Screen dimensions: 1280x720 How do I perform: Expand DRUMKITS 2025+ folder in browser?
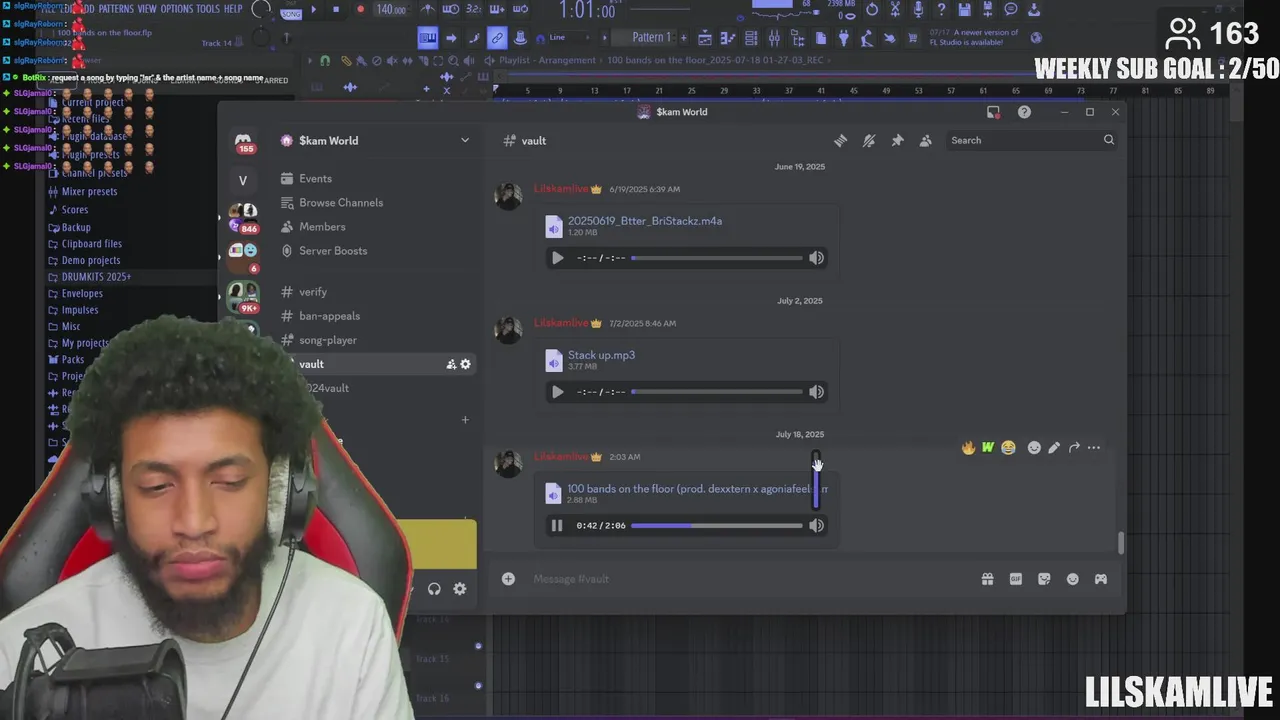[x=96, y=277]
